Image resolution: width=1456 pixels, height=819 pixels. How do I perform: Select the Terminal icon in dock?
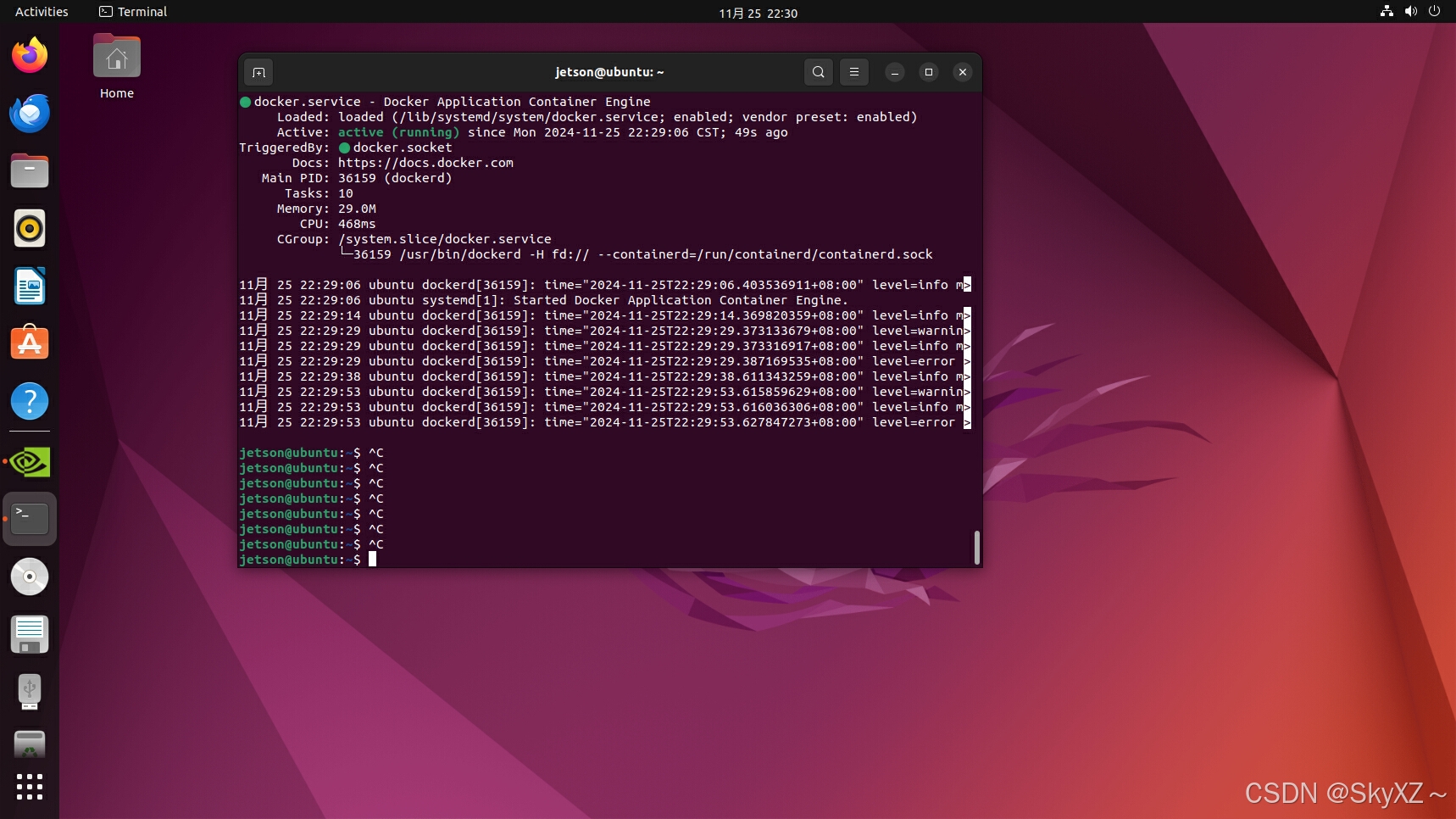[30, 518]
